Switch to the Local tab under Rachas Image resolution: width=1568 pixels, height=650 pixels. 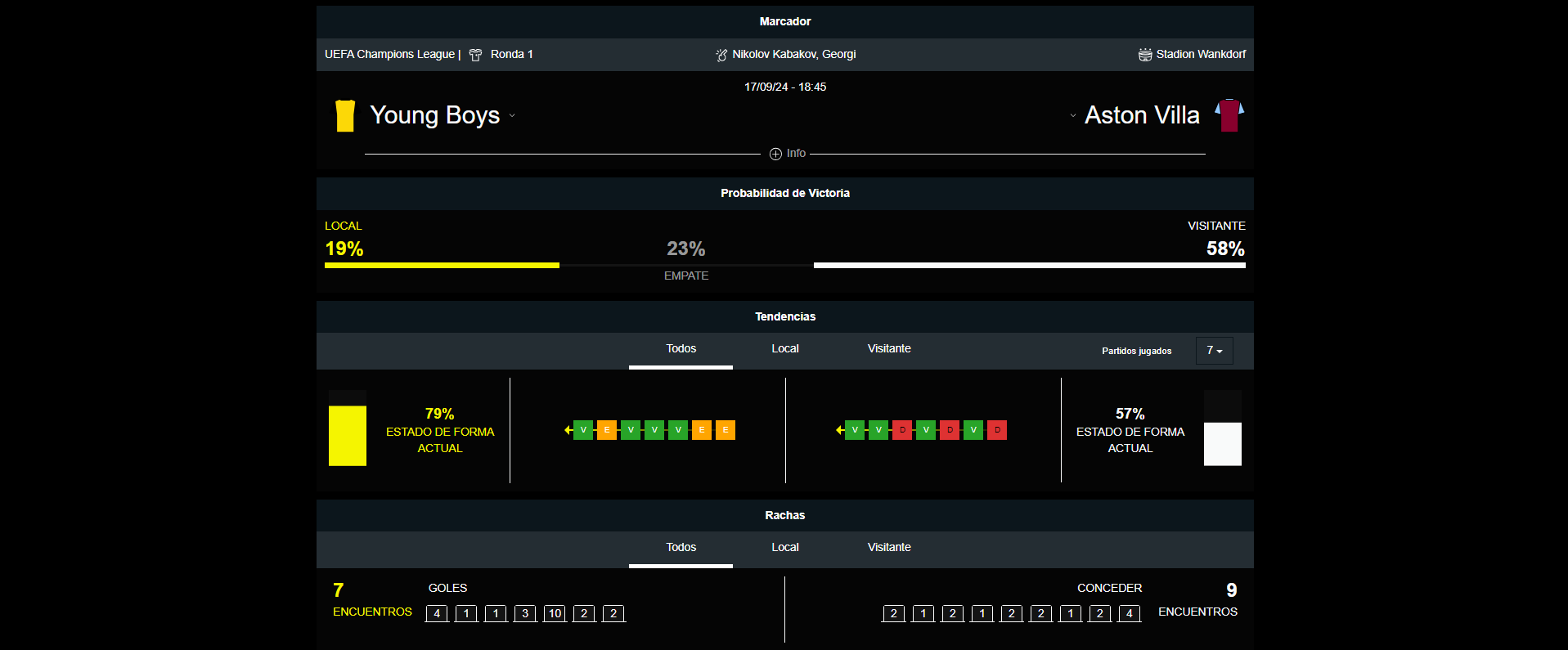point(784,548)
